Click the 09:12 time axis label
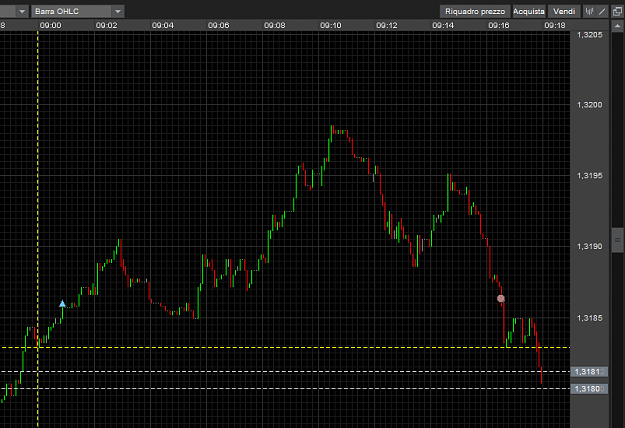The width and height of the screenshot is (625, 428). [387, 26]
